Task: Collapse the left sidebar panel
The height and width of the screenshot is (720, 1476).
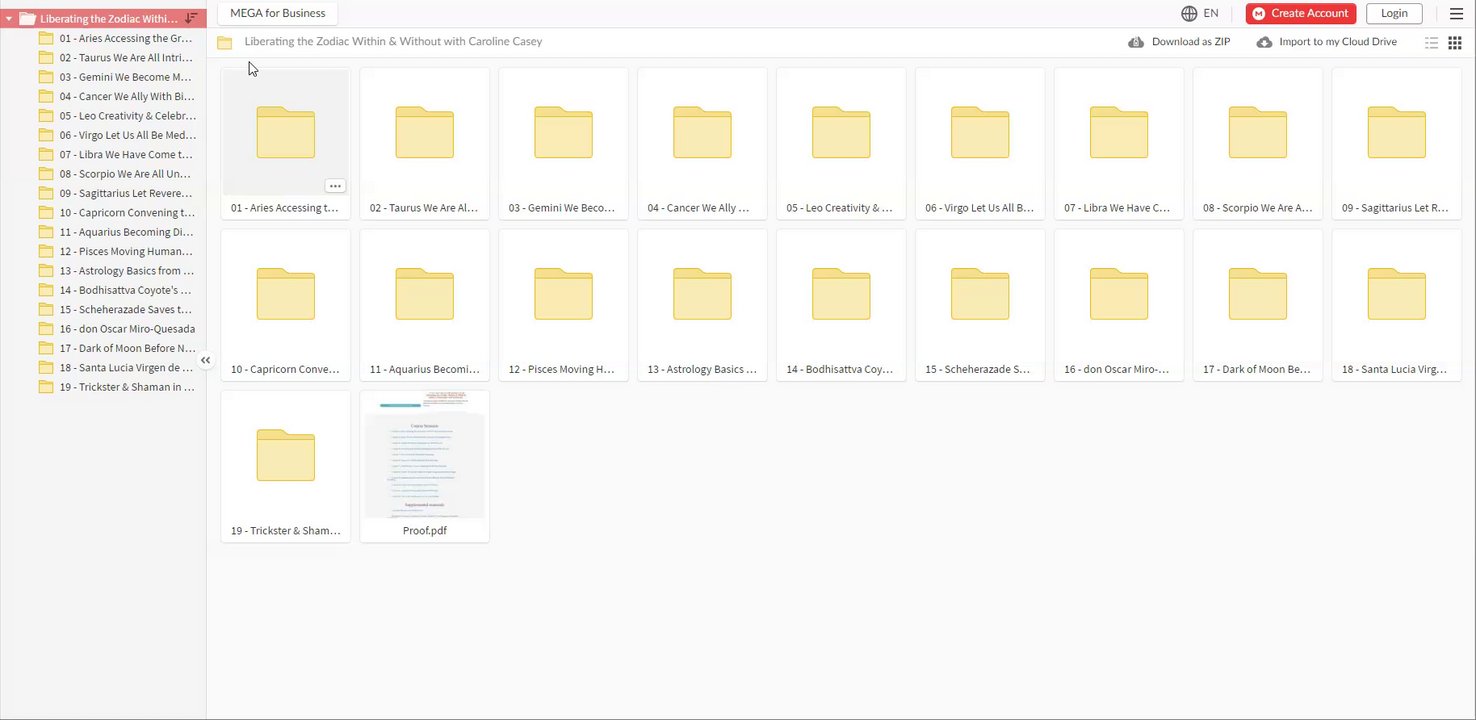Action: click(x=205, y=361)
